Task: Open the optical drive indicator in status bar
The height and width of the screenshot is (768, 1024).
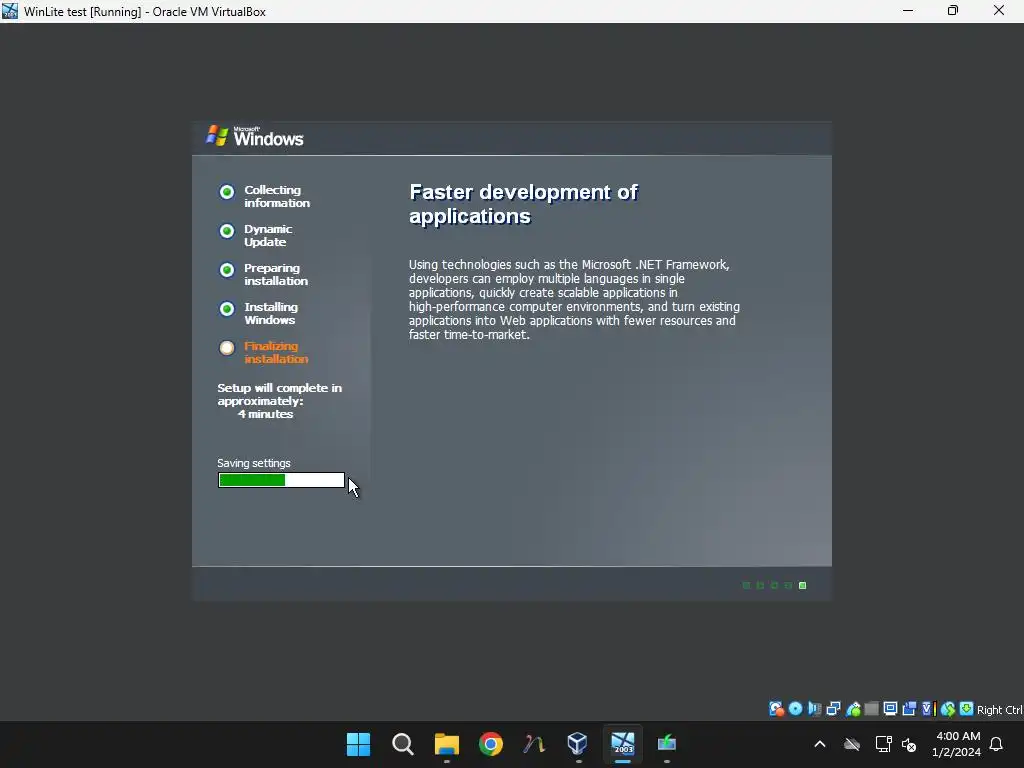Action: (x=795, y=709)
